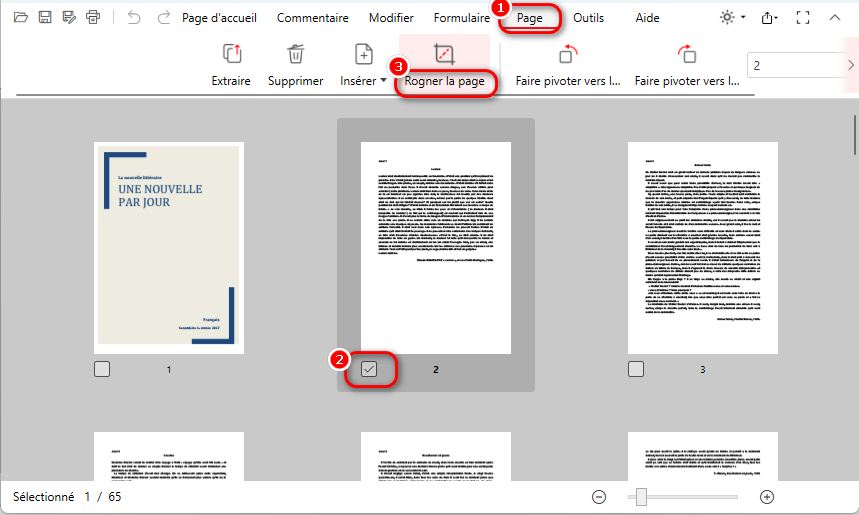Open the brightness theme dropdown
This screenshot has width=859, height=515.
732,18
